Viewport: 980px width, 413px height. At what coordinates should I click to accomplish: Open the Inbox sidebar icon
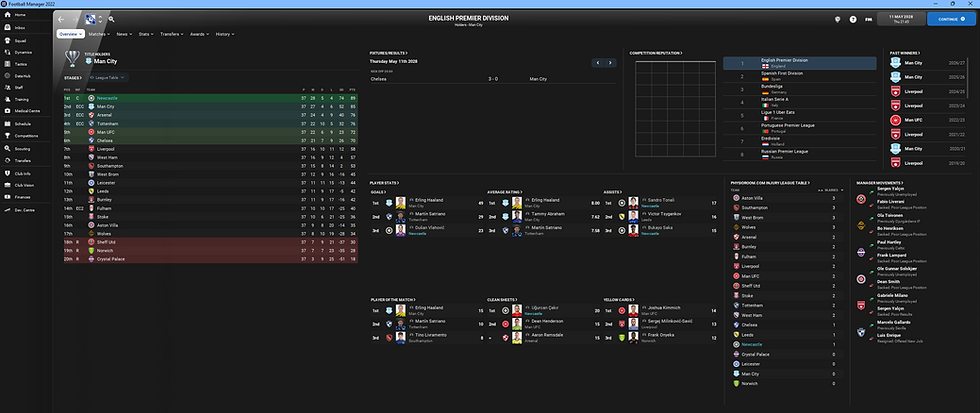tap(8, 27)
